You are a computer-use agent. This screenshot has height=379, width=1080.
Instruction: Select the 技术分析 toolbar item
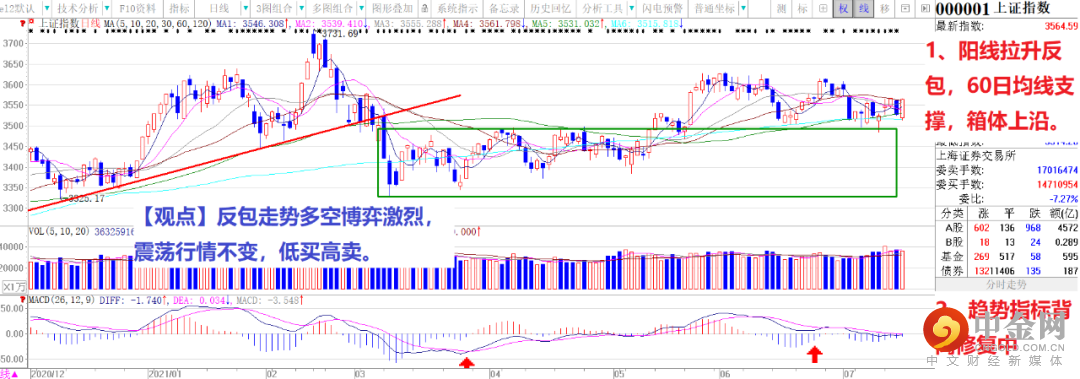78,8
